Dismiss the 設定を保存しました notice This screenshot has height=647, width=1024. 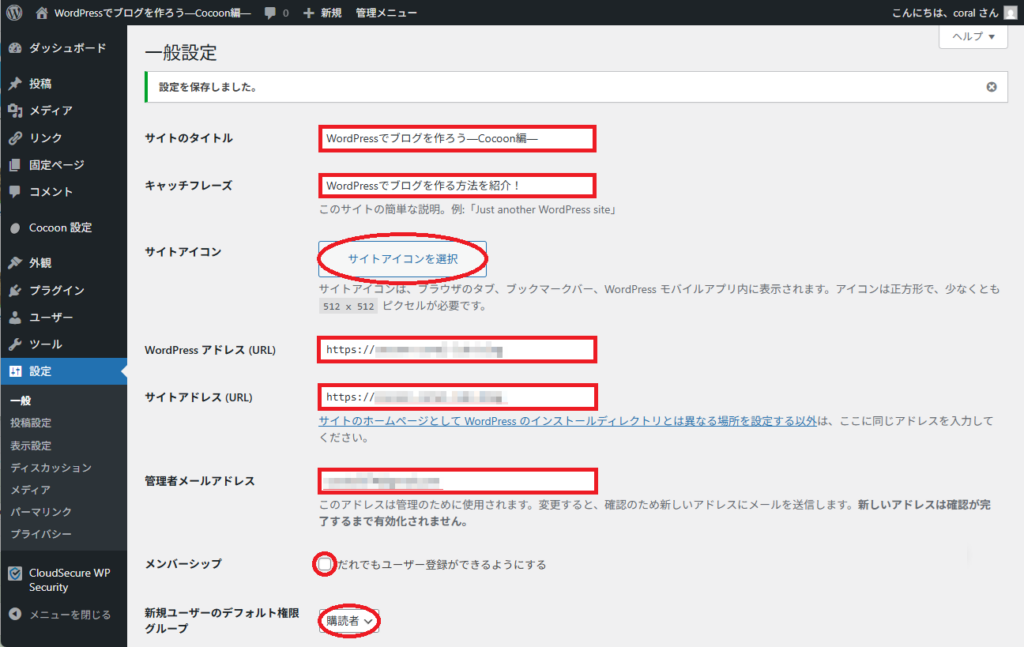[992, 87]
